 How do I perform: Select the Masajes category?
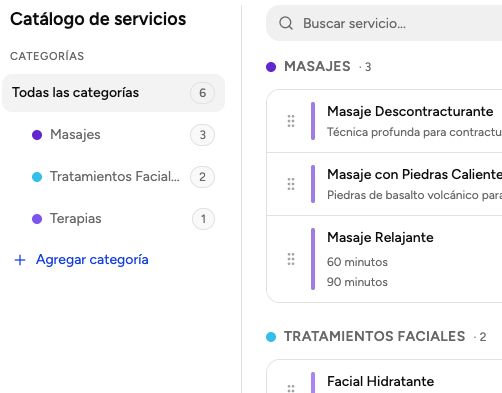click(x=113, y=135)
